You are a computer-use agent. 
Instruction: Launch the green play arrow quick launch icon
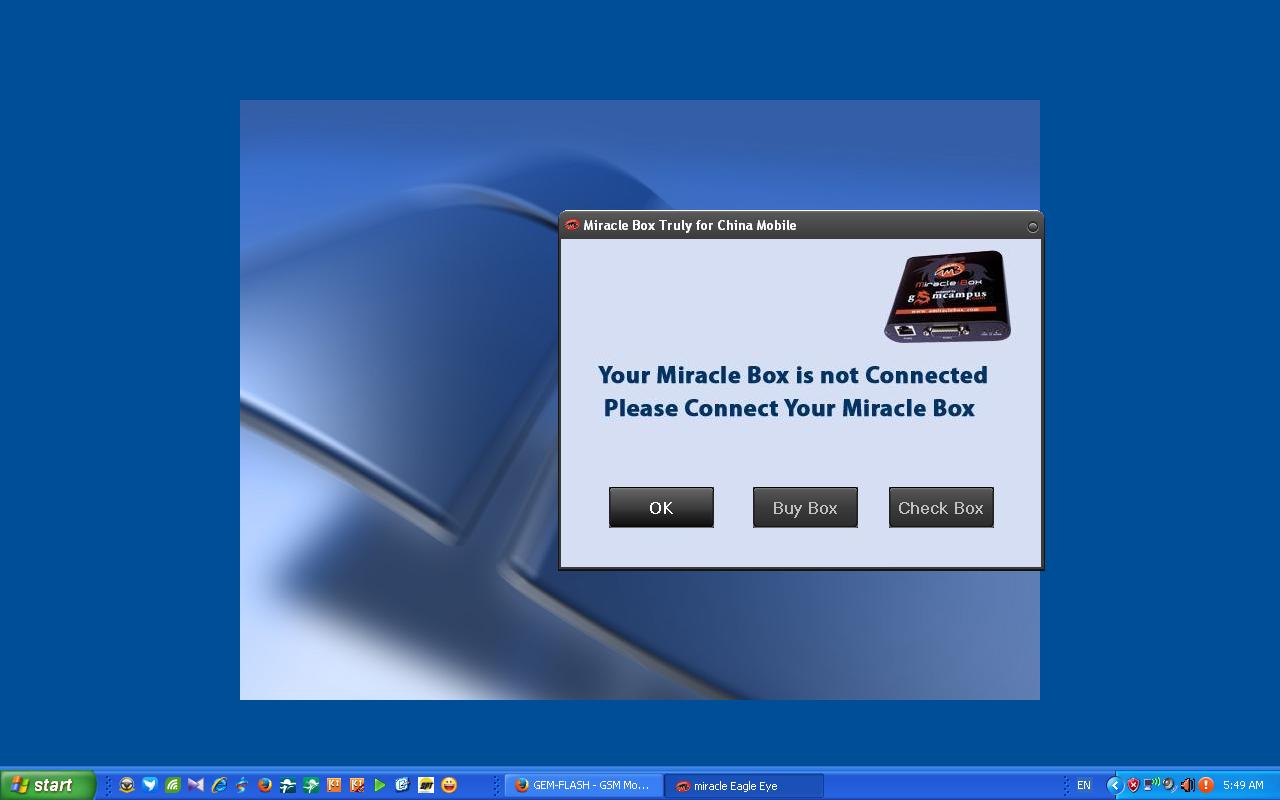(x=380, y=785)
